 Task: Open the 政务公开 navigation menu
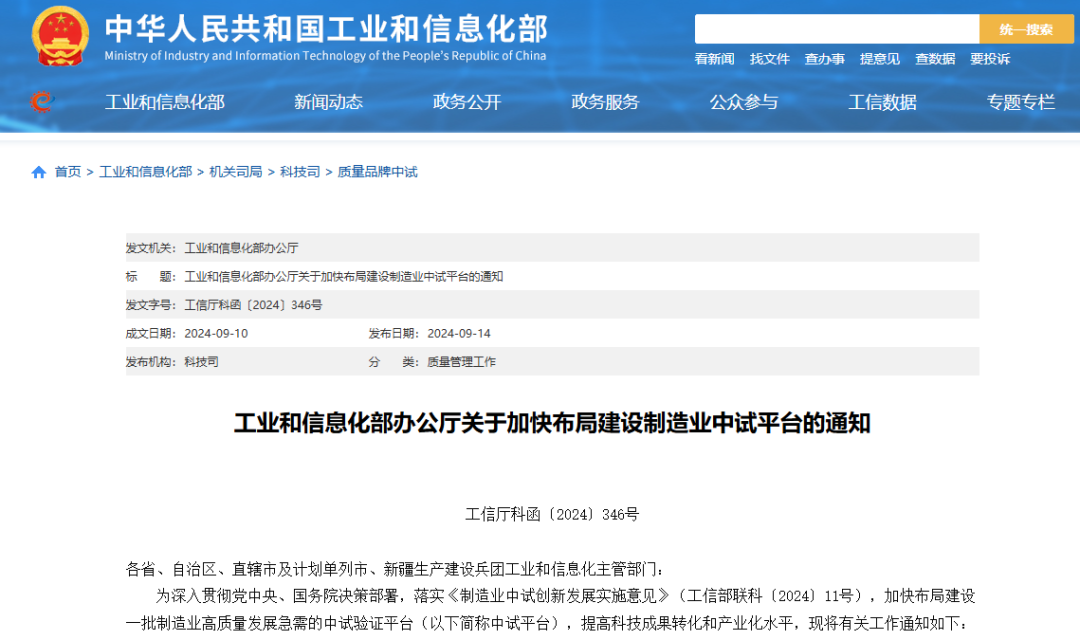pos(467,102)
